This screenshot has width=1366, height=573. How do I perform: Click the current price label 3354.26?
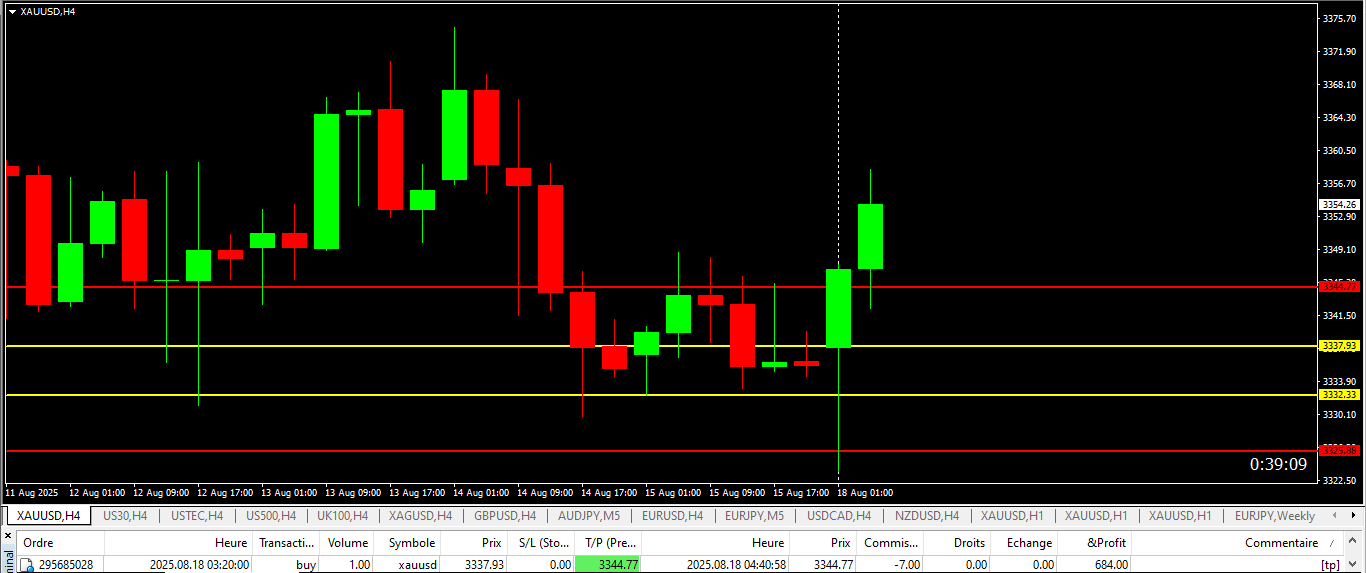1339,204
